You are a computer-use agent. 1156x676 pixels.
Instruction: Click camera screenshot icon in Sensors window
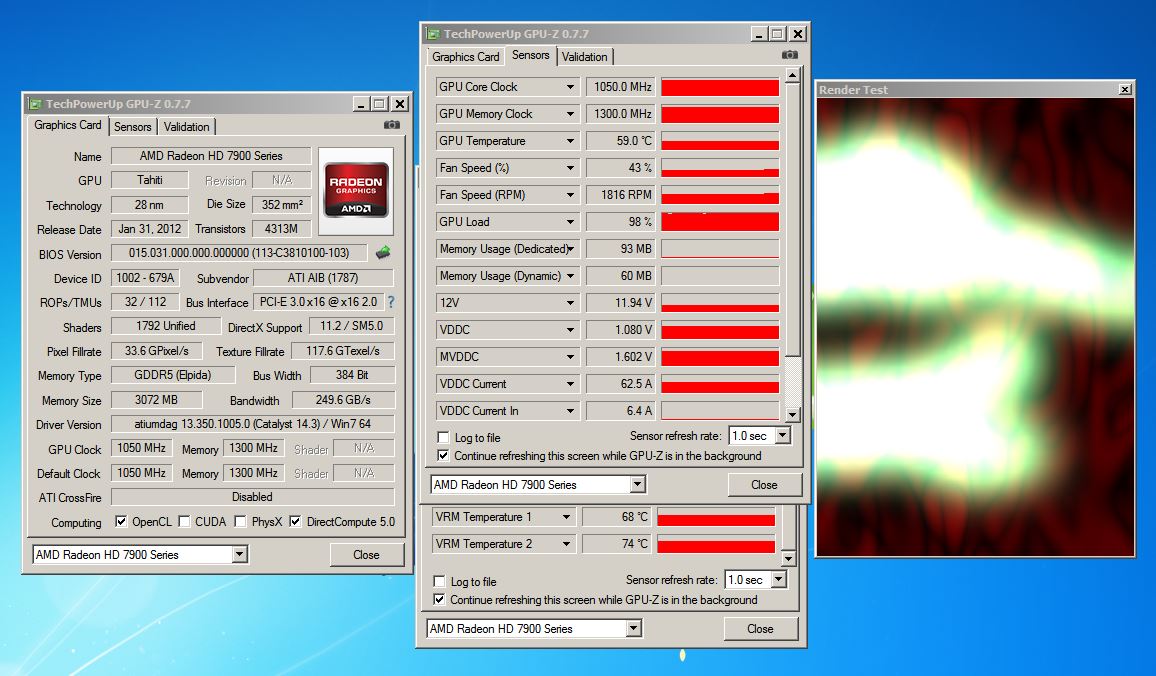point(790,55)
